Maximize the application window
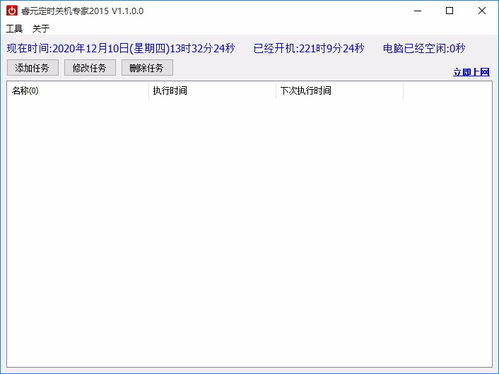The width and height of the screenshot is (499, 374). click(449, 11)
